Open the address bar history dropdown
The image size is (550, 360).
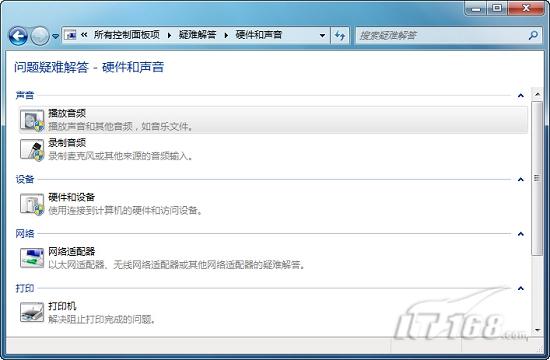[322, 35]
